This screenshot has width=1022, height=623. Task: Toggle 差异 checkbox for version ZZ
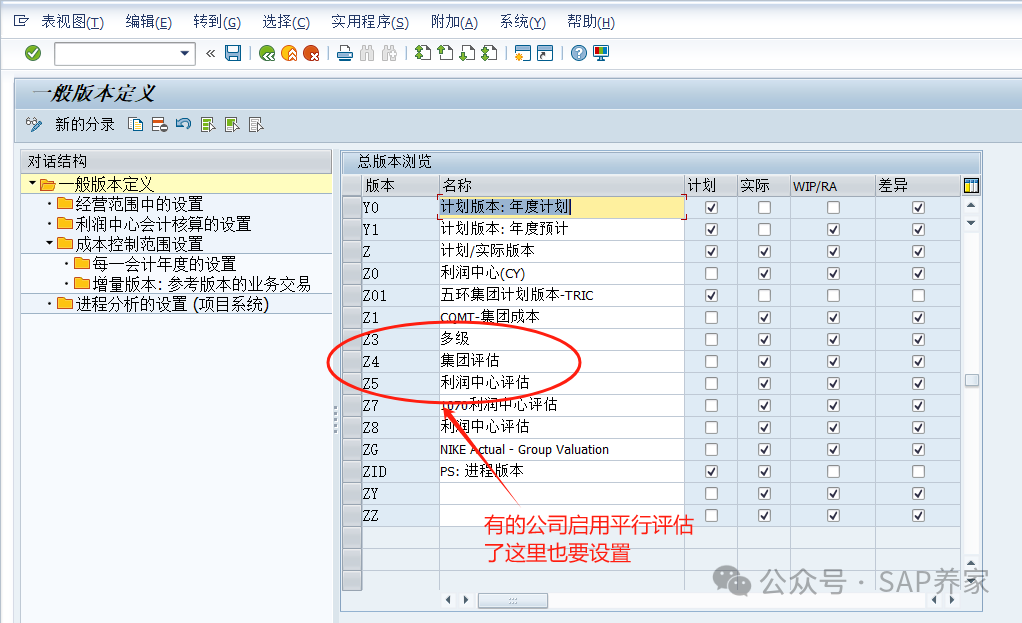918,515
